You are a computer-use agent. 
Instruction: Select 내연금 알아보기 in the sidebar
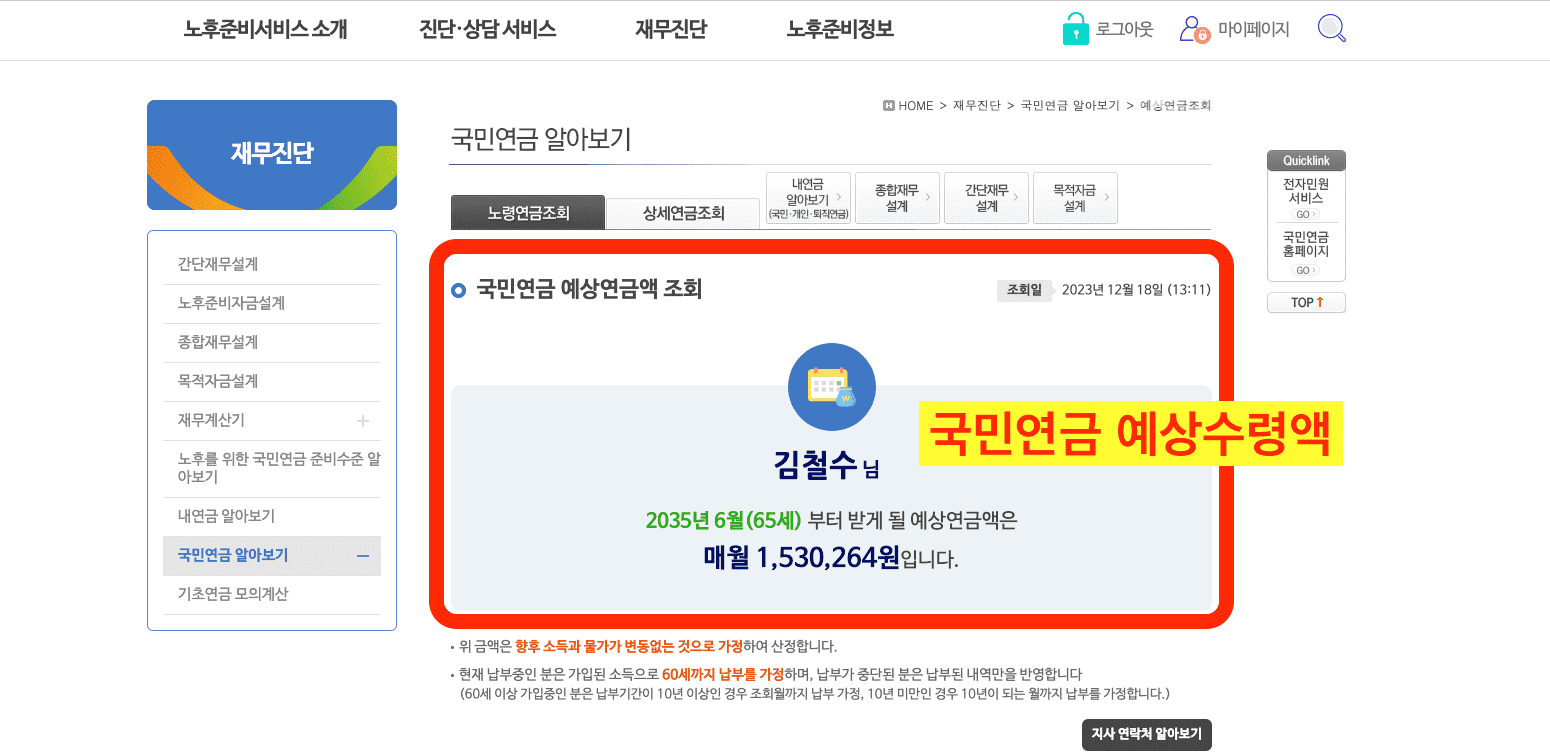tap(272, 516)
